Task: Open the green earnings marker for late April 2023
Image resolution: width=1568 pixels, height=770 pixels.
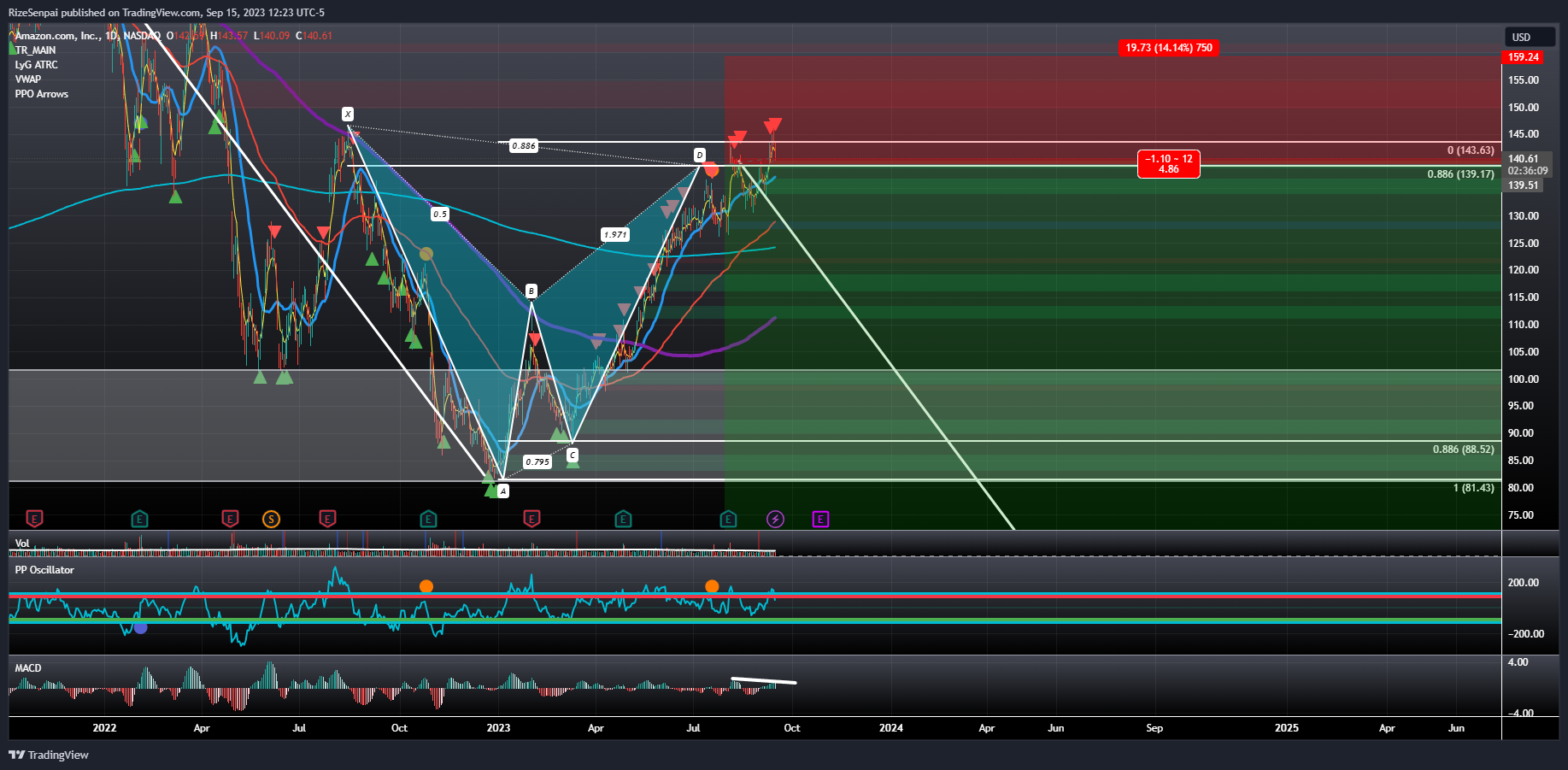Action: click(x=623, y=519)
